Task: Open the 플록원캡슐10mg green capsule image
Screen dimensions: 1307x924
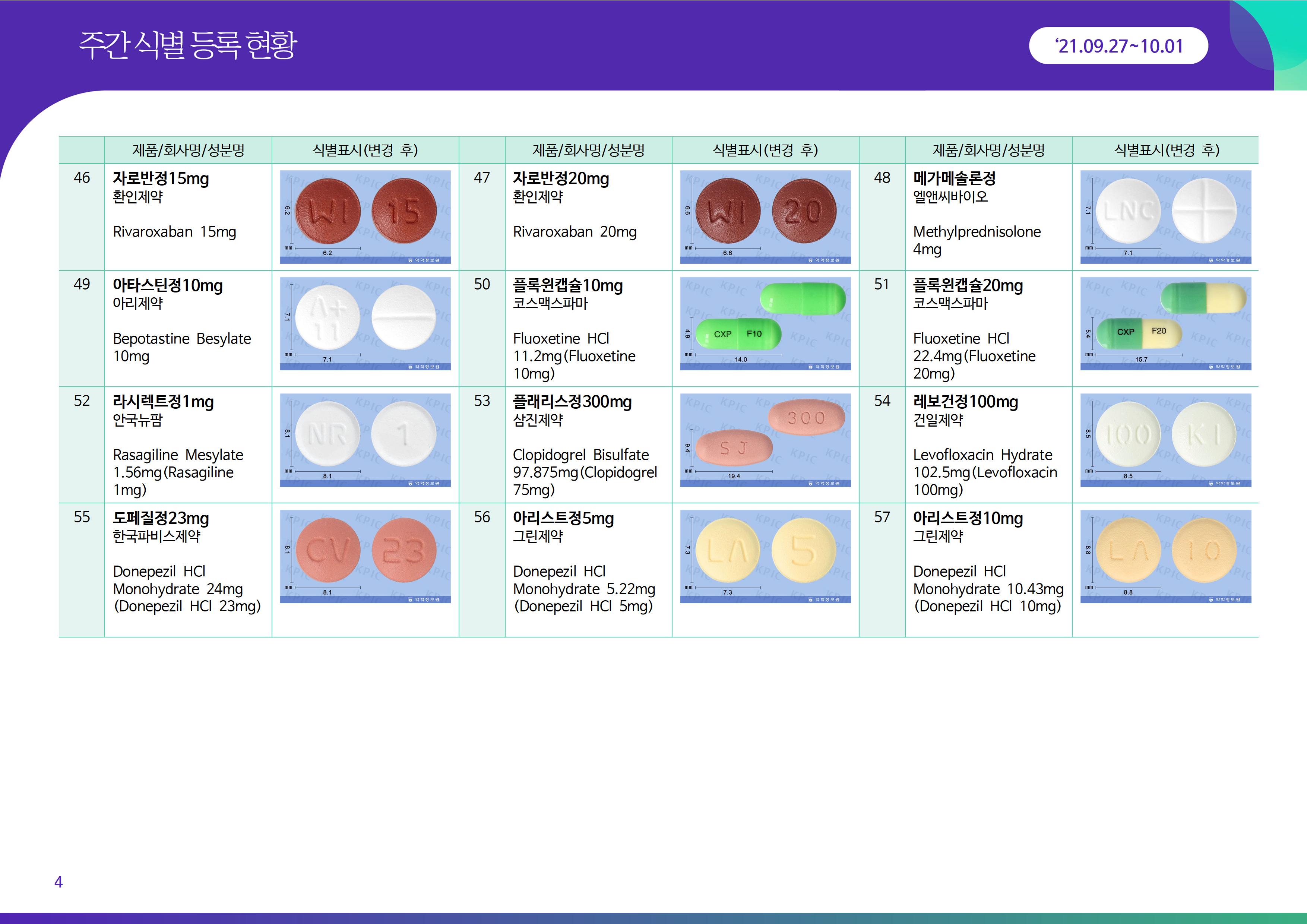Action: [x=765, y=323]
